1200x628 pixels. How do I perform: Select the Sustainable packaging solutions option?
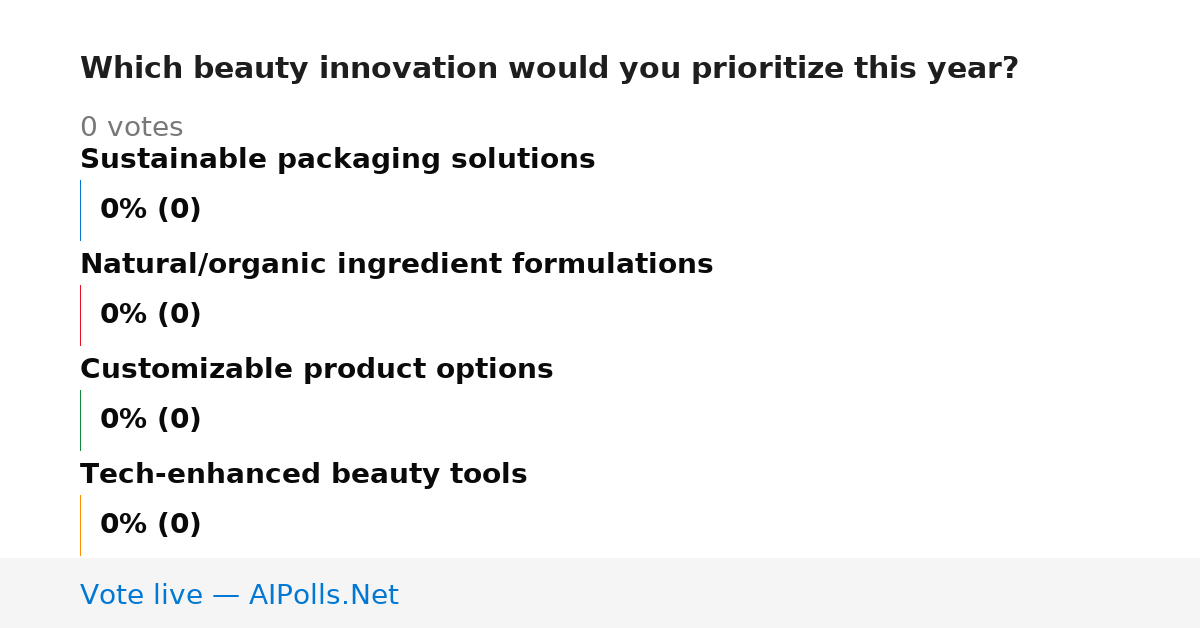337,160
